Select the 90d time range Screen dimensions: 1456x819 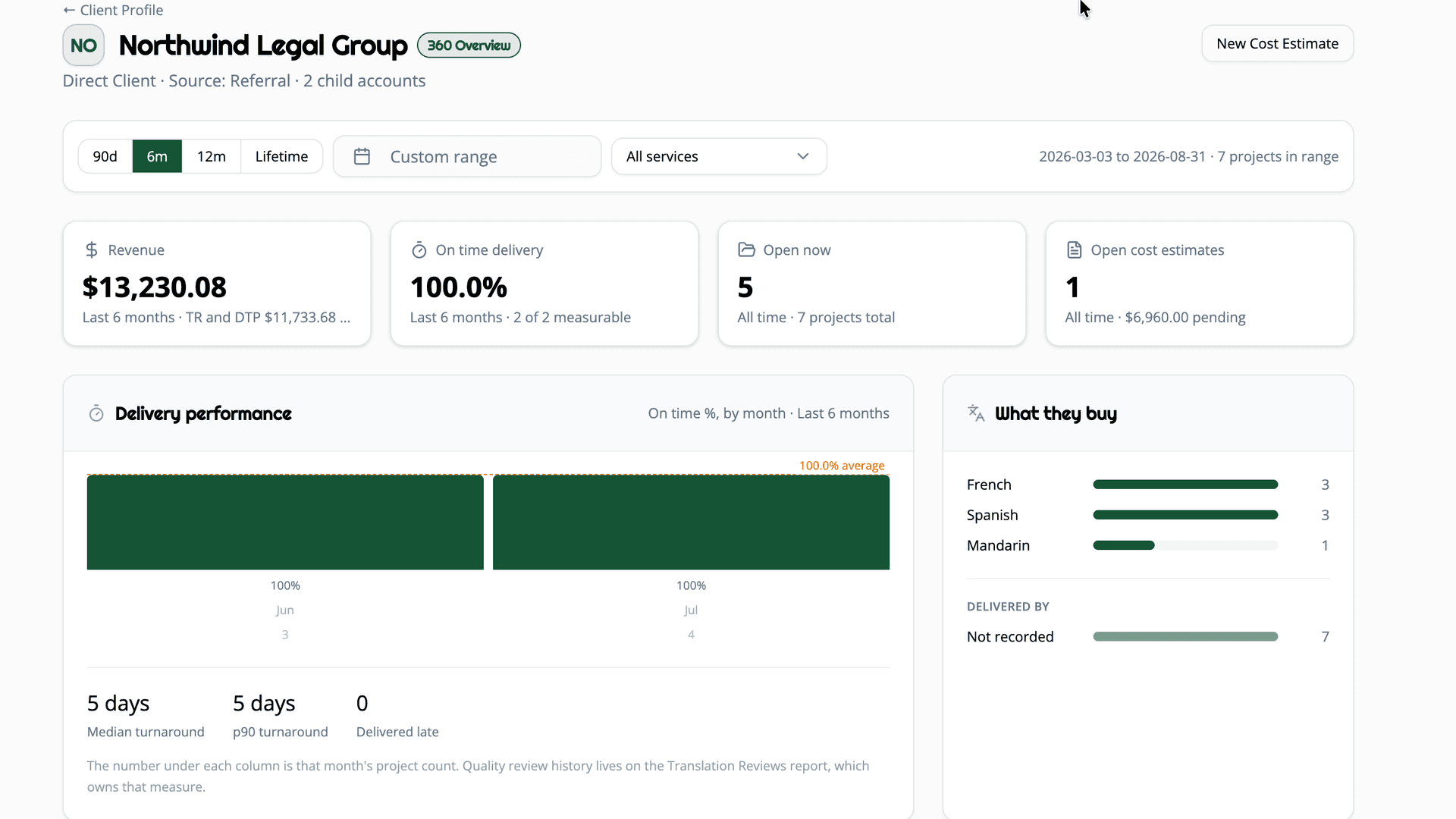105,156
